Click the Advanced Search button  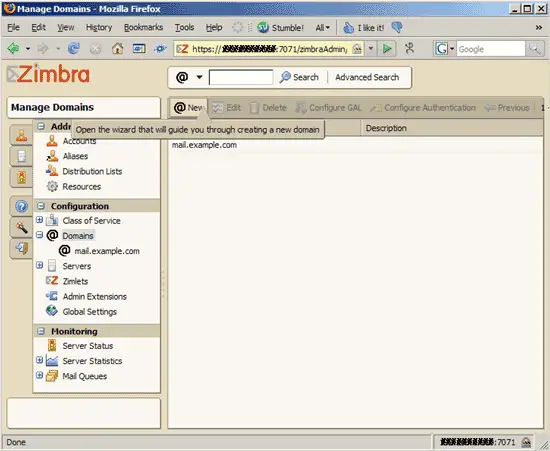[367, 77]
